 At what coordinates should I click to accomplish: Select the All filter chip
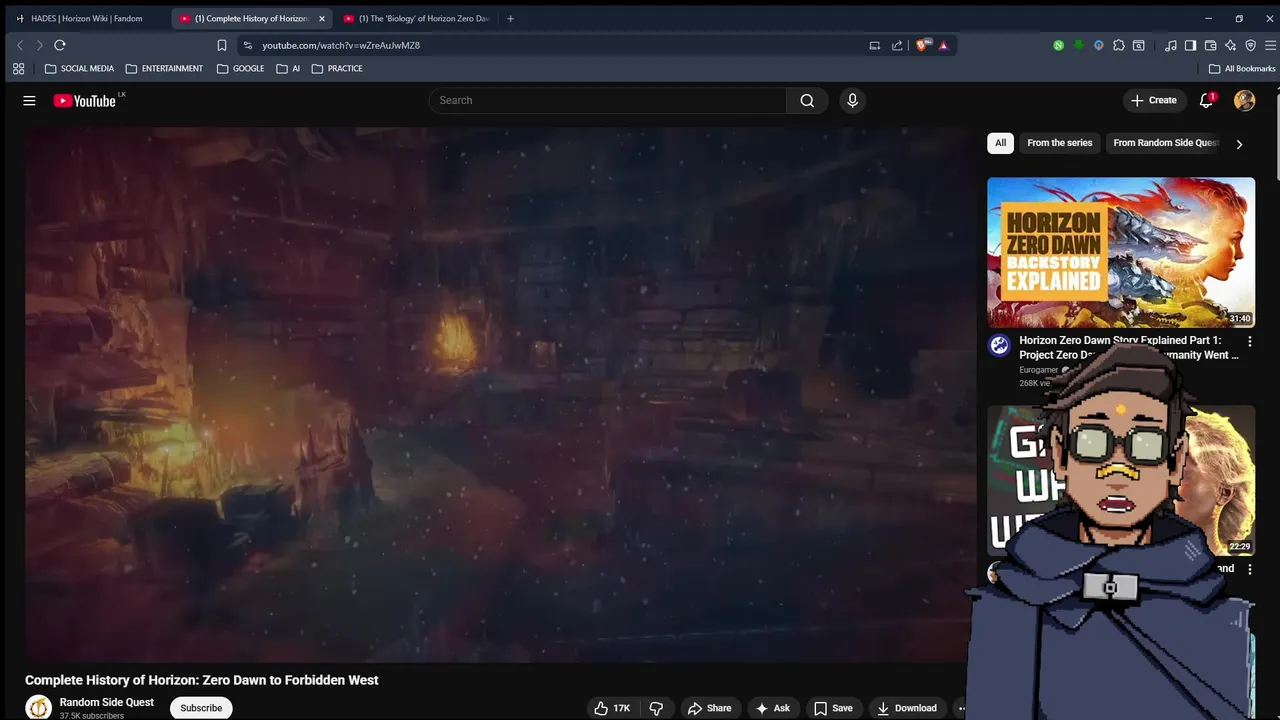1000,143
